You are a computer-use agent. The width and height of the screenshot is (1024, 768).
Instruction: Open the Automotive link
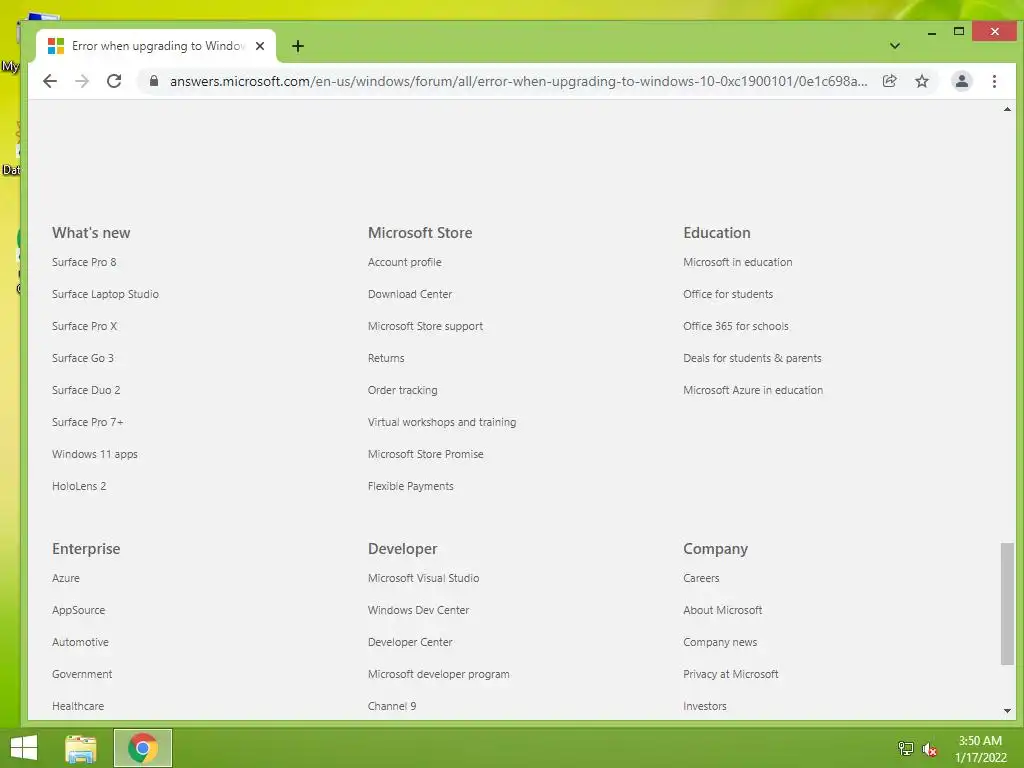[x=80, y=642]
